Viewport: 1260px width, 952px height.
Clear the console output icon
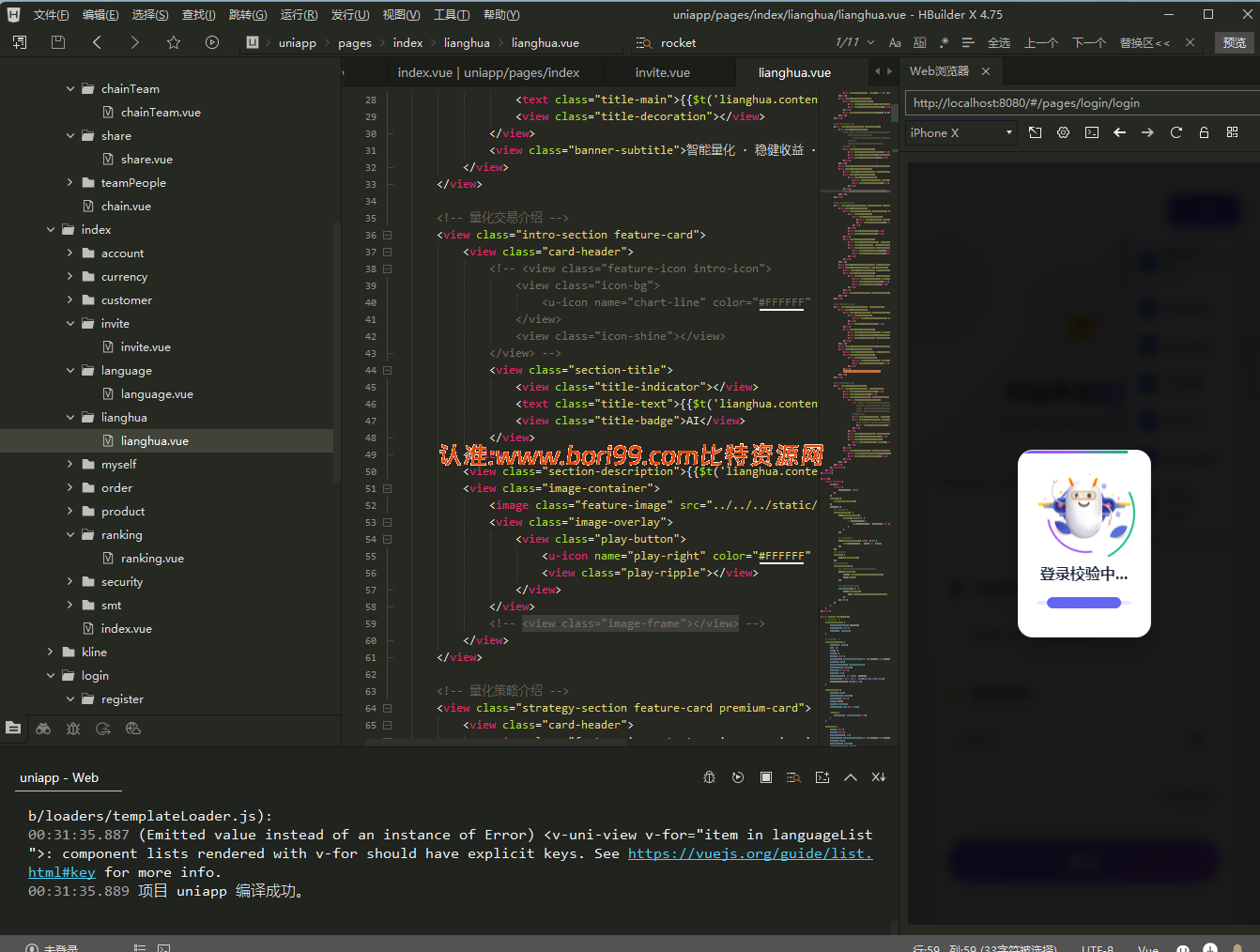pyautogui.click(x=879, y=777)
